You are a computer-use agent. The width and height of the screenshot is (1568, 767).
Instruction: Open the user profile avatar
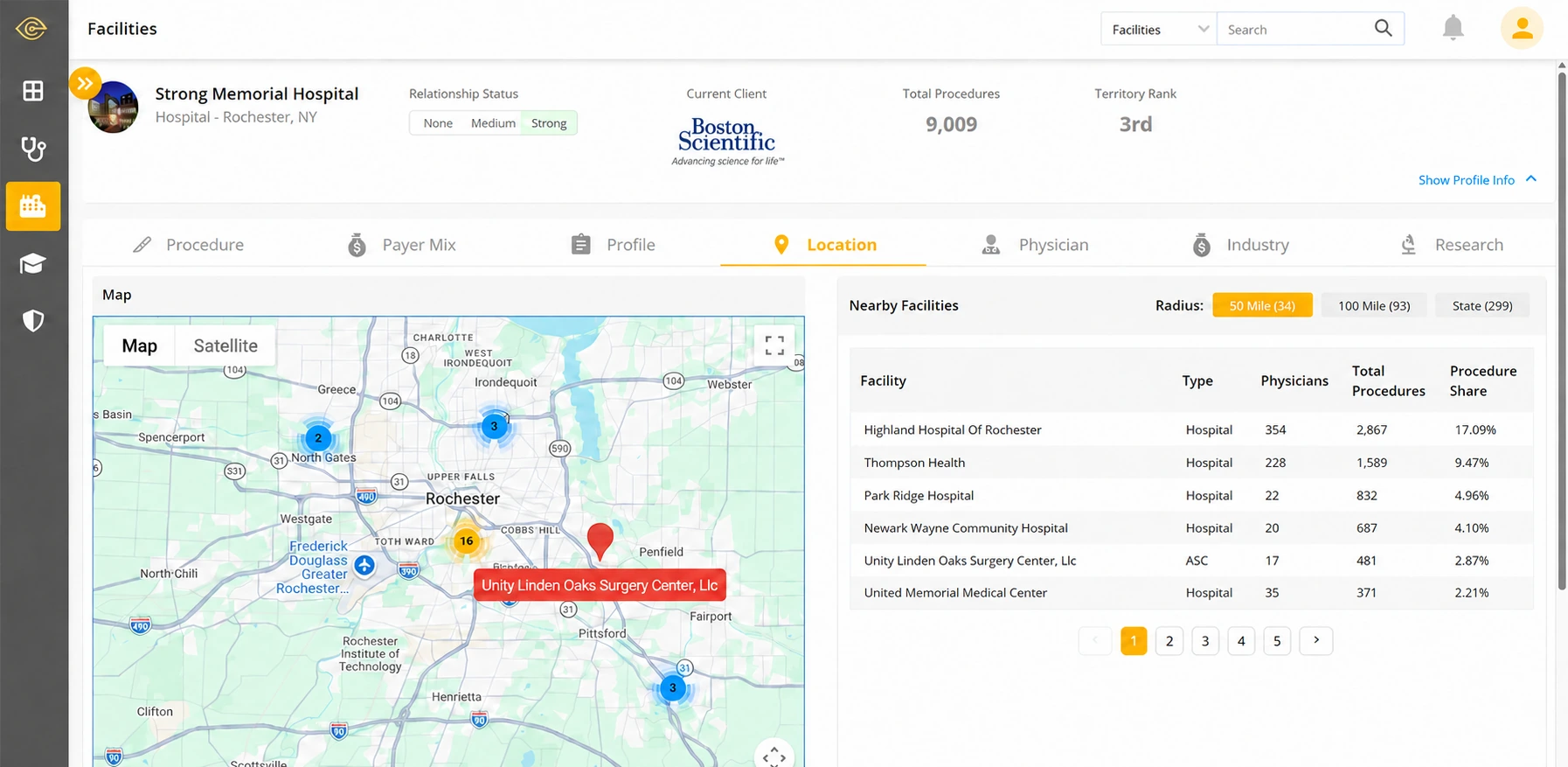pos(1522,28)
